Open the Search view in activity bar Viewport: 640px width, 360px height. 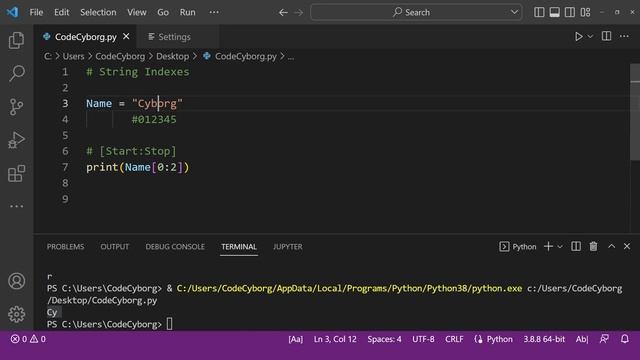point(16,73)
